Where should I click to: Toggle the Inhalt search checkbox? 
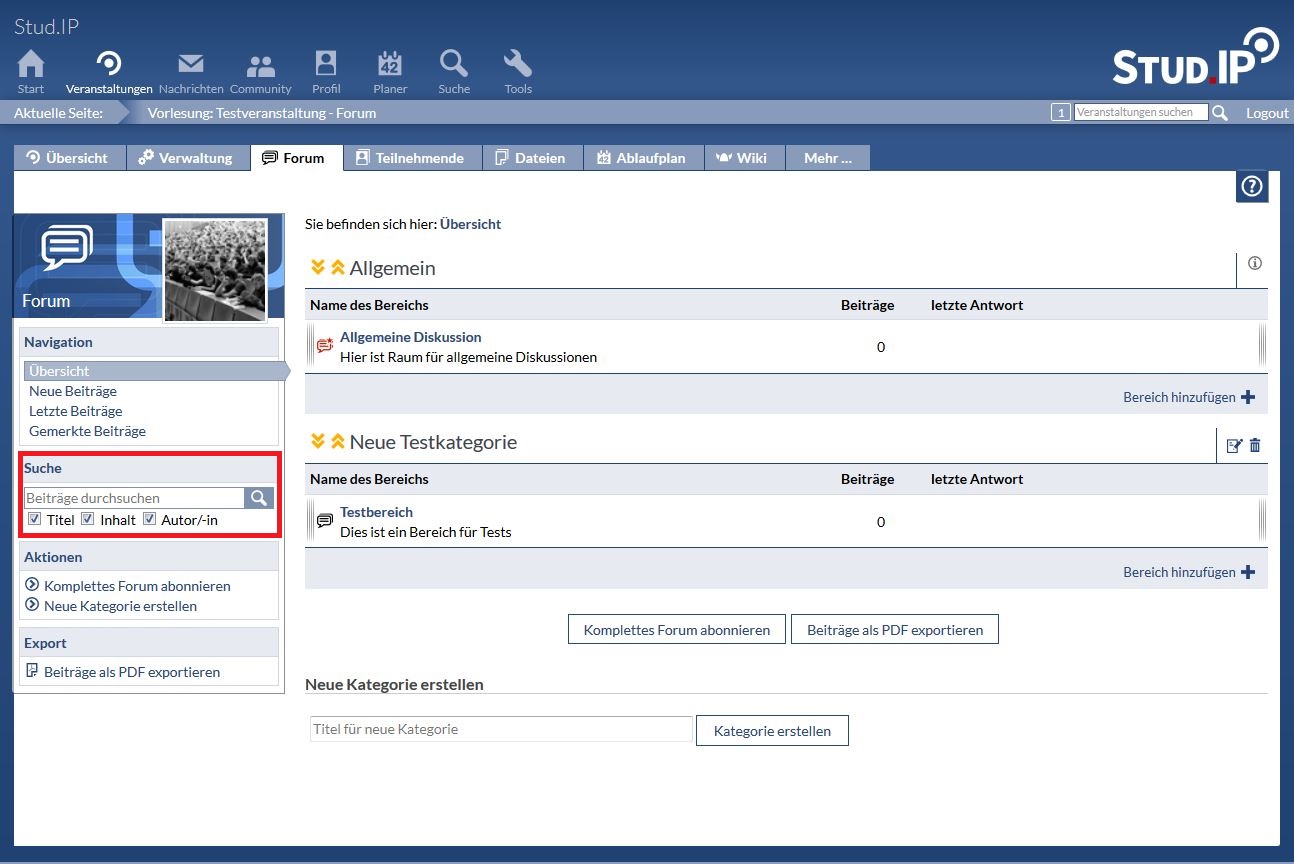88,519
